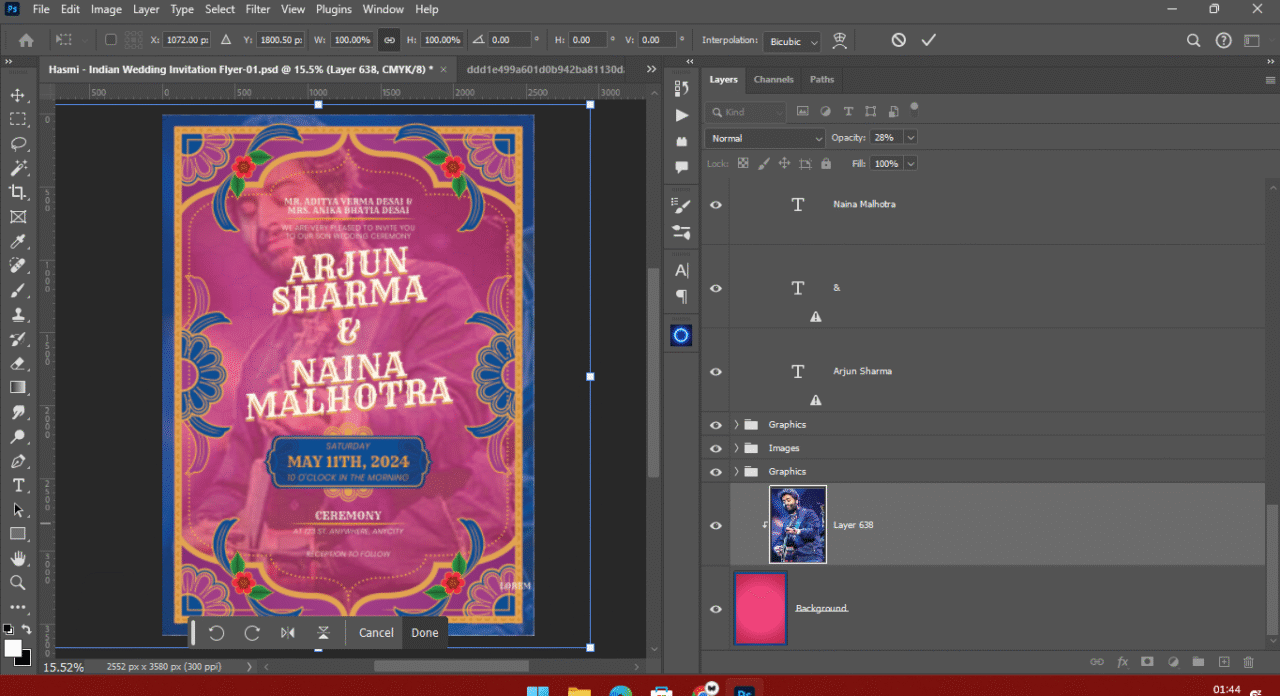Click the Done button
1280x696 pixels.
click(x=425, y=633)
